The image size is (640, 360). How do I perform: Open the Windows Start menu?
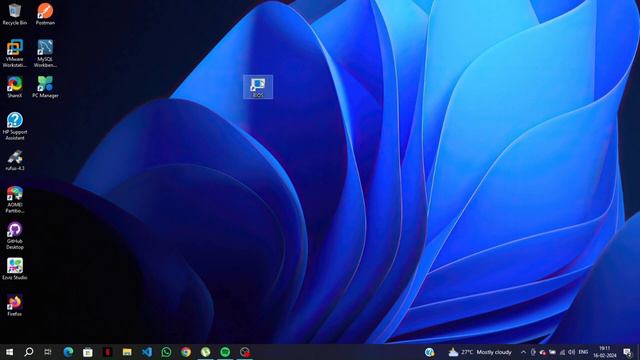click(x=9, y=352)
